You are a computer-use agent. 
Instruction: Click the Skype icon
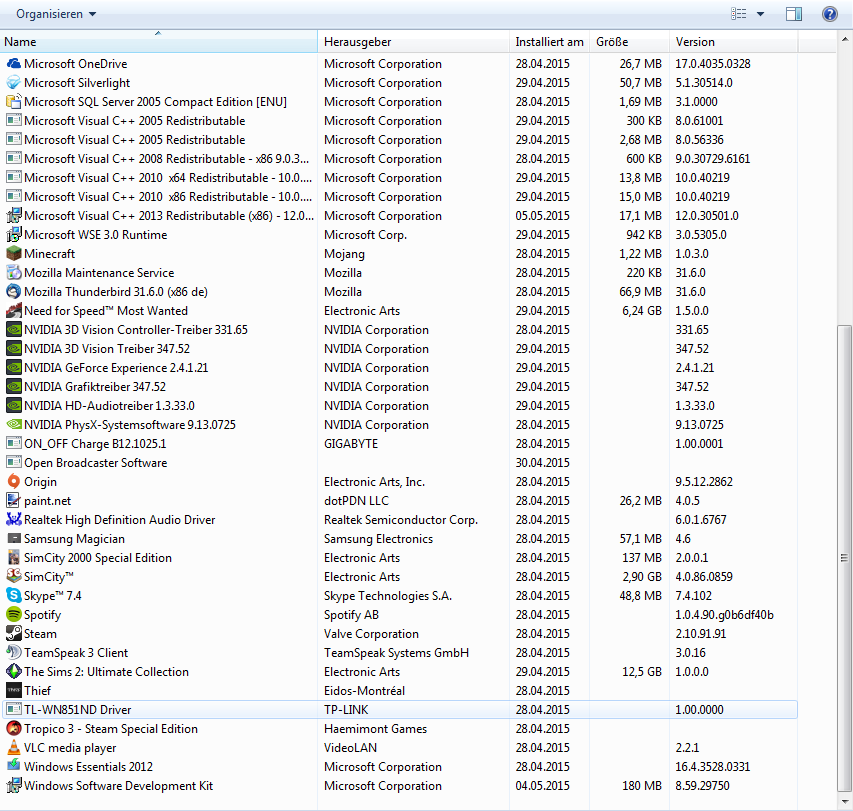tap(14, 596)
